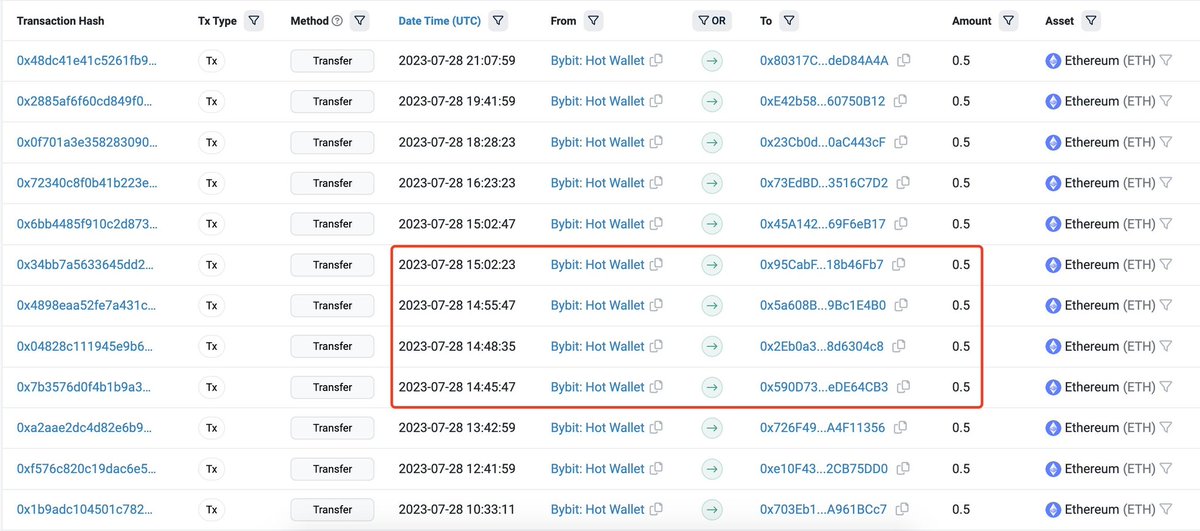Open the Date Time filter funnel
This screenshot has width=1200, height=531.
click(x=498, y=20)
